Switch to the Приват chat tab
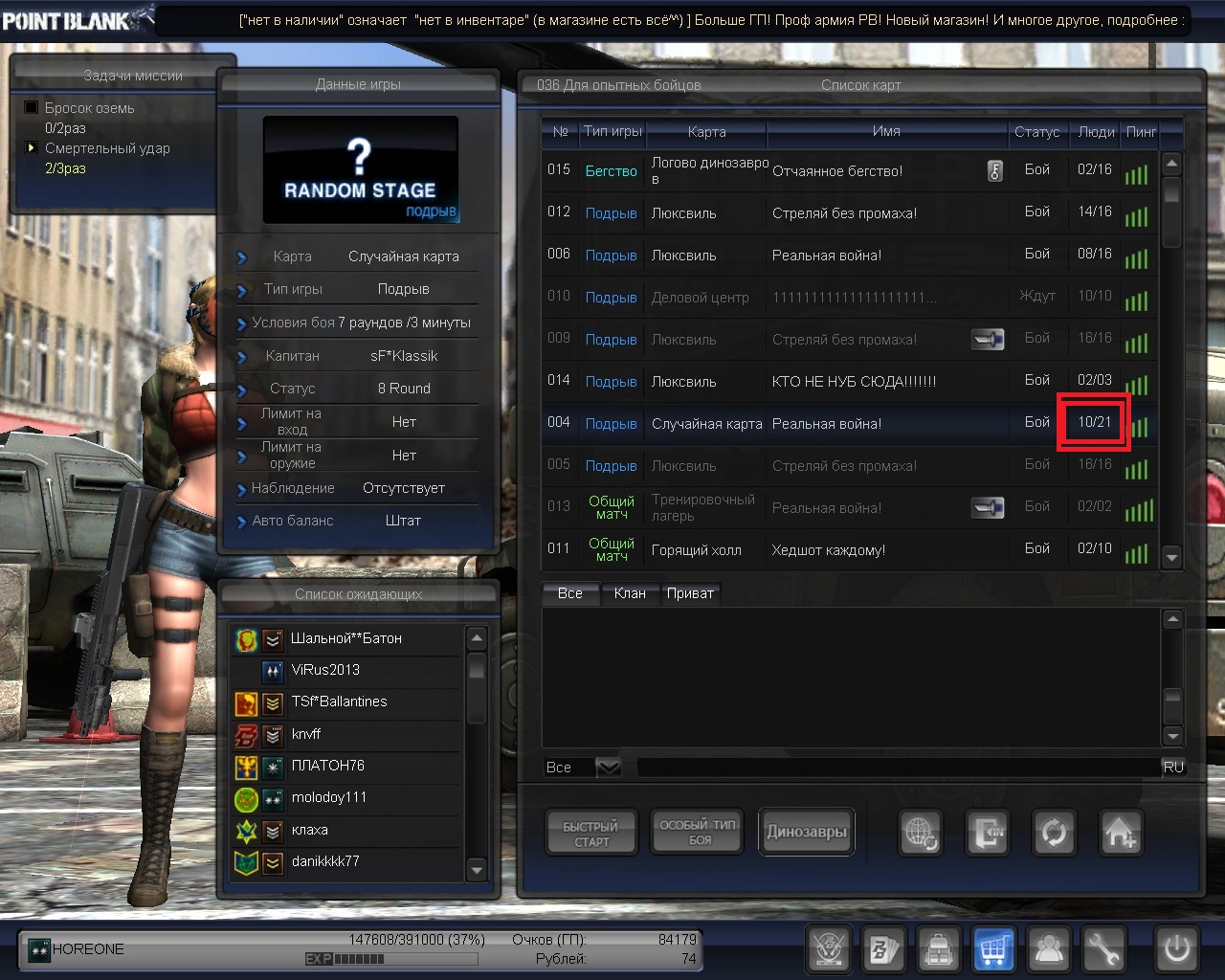 click(690, 593)
